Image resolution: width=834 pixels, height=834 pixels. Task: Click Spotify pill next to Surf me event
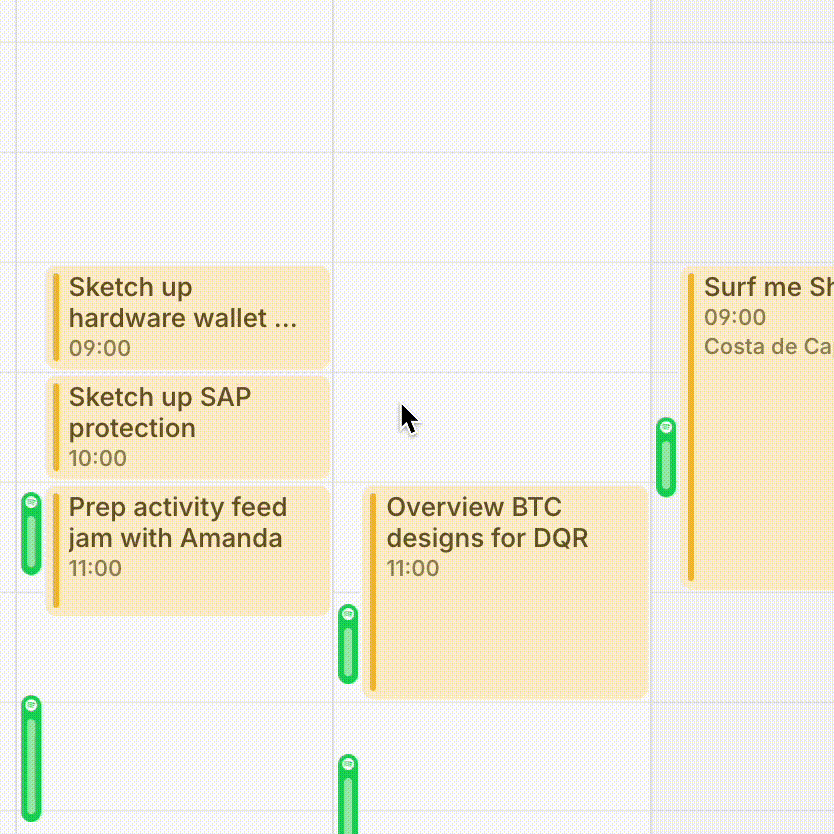(x=666, y=457)
